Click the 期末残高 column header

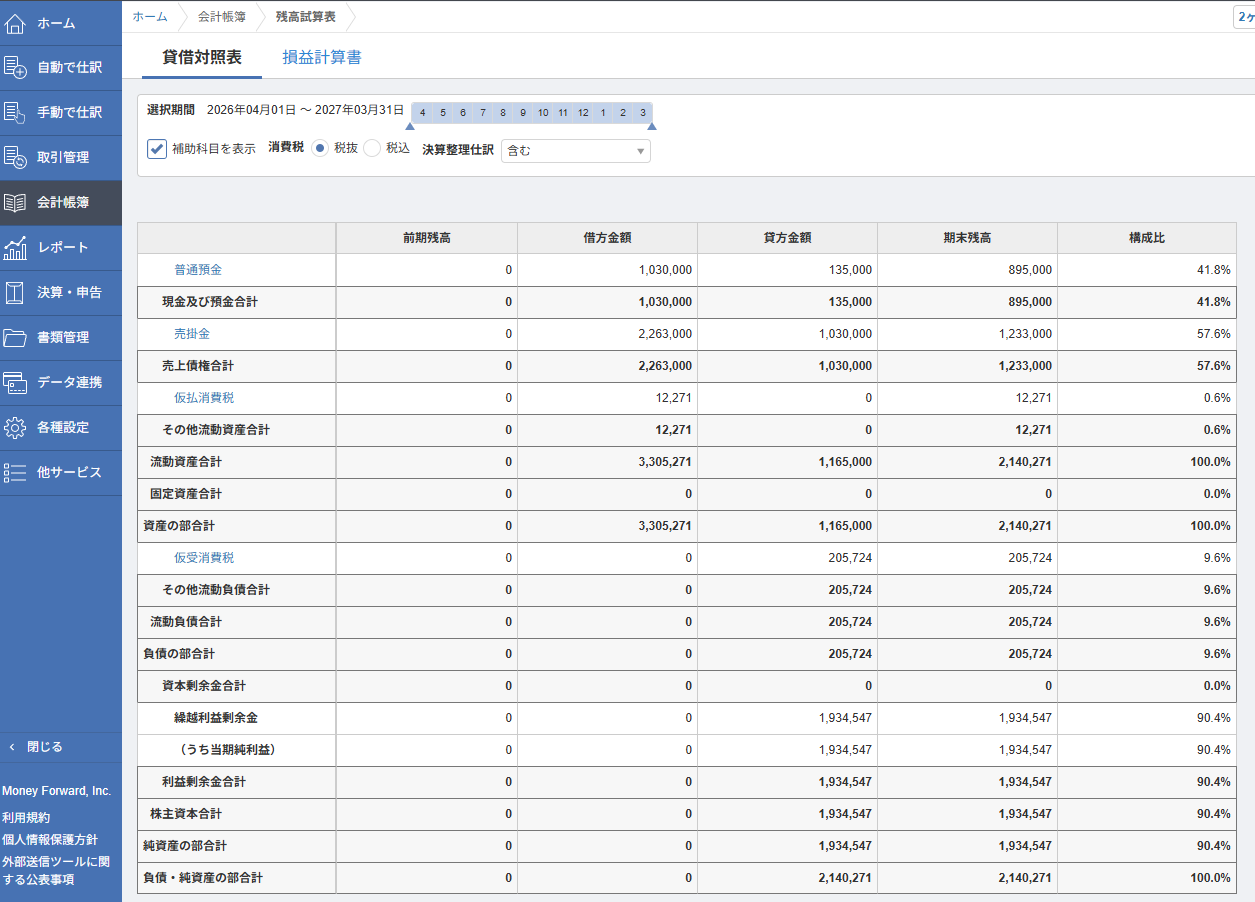[967, 238]
